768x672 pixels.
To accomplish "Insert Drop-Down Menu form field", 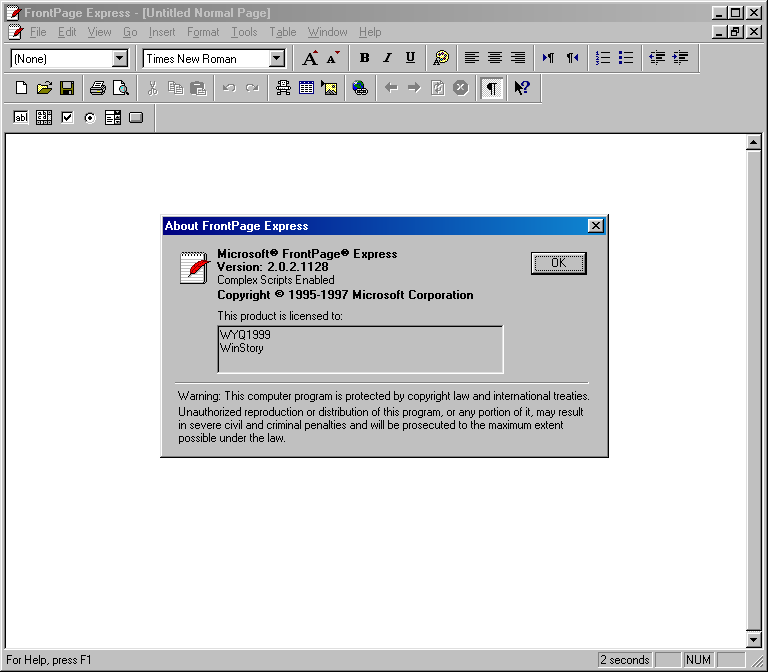I will (113, 118).
